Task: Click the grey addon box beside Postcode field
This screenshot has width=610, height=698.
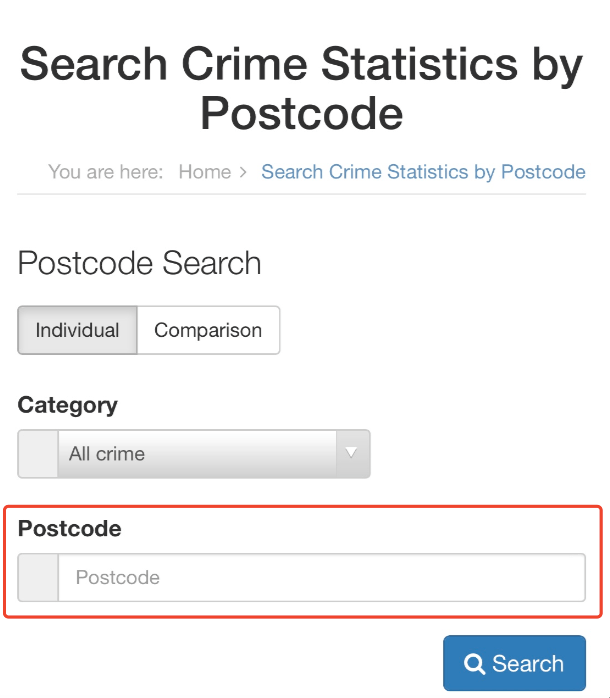Action: point(38,578)
